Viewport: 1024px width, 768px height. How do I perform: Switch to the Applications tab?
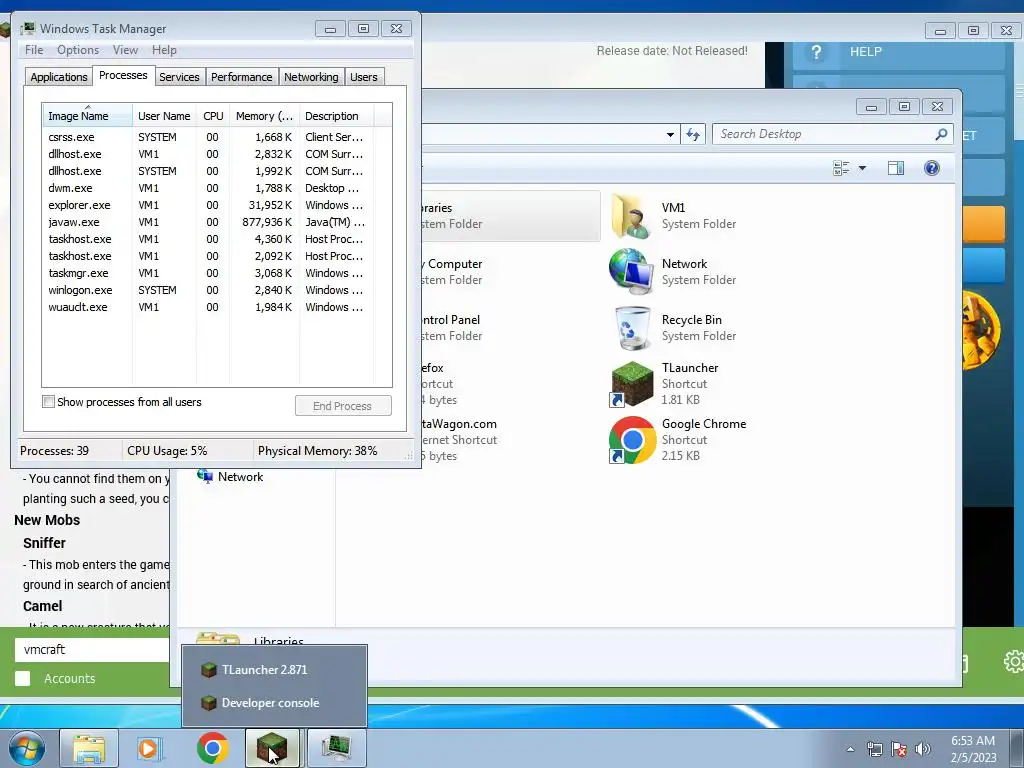coord(59,77)
